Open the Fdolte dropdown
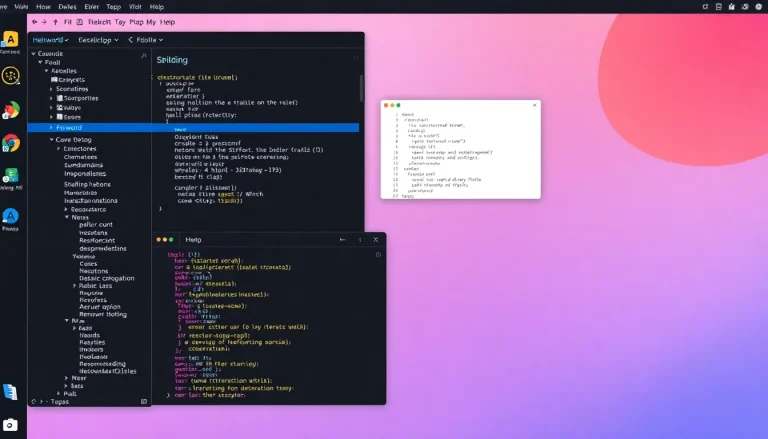The width and height of the screenshot is (768, 439). [145, 40]
